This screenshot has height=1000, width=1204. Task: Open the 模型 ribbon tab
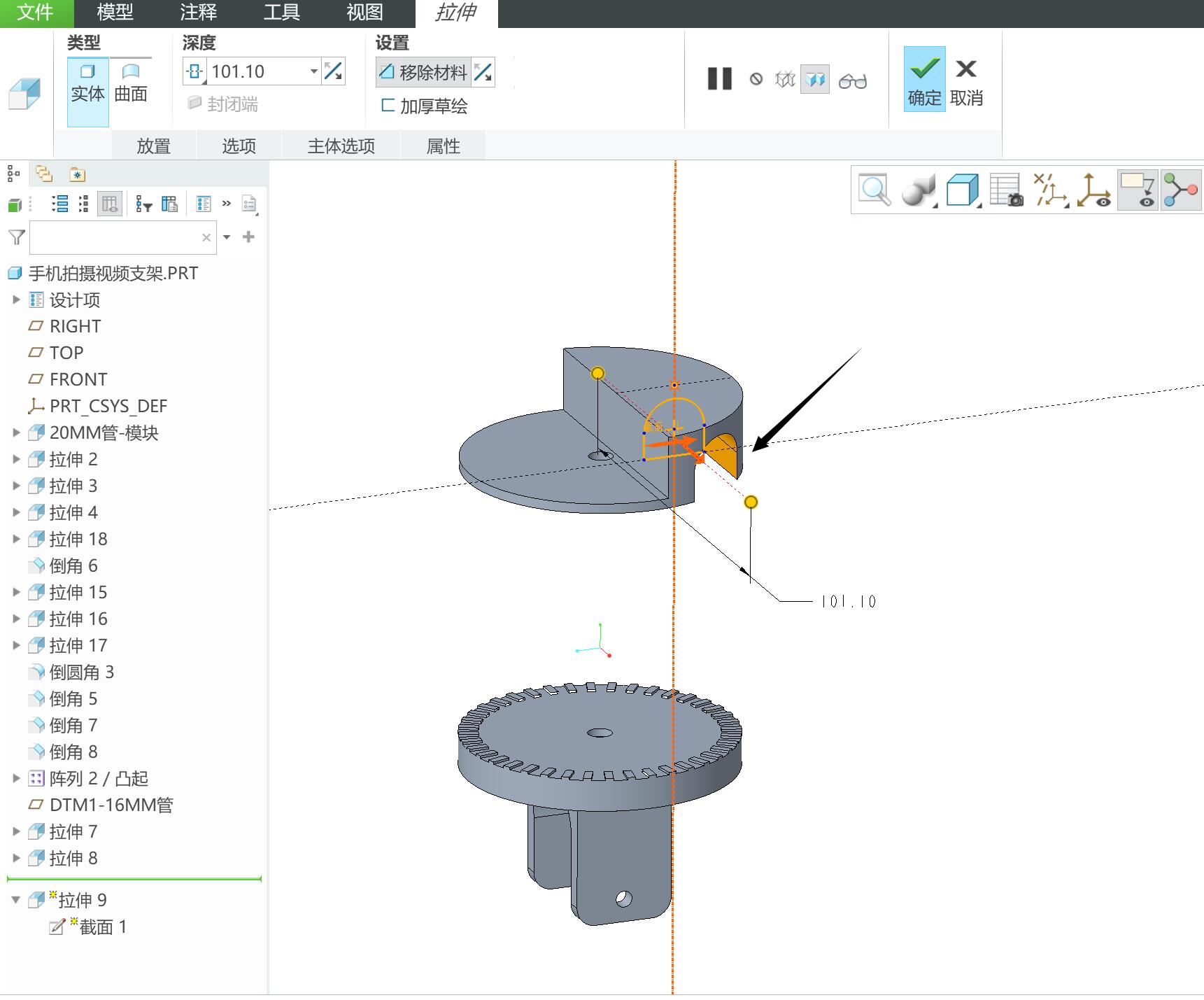point(115,13)
